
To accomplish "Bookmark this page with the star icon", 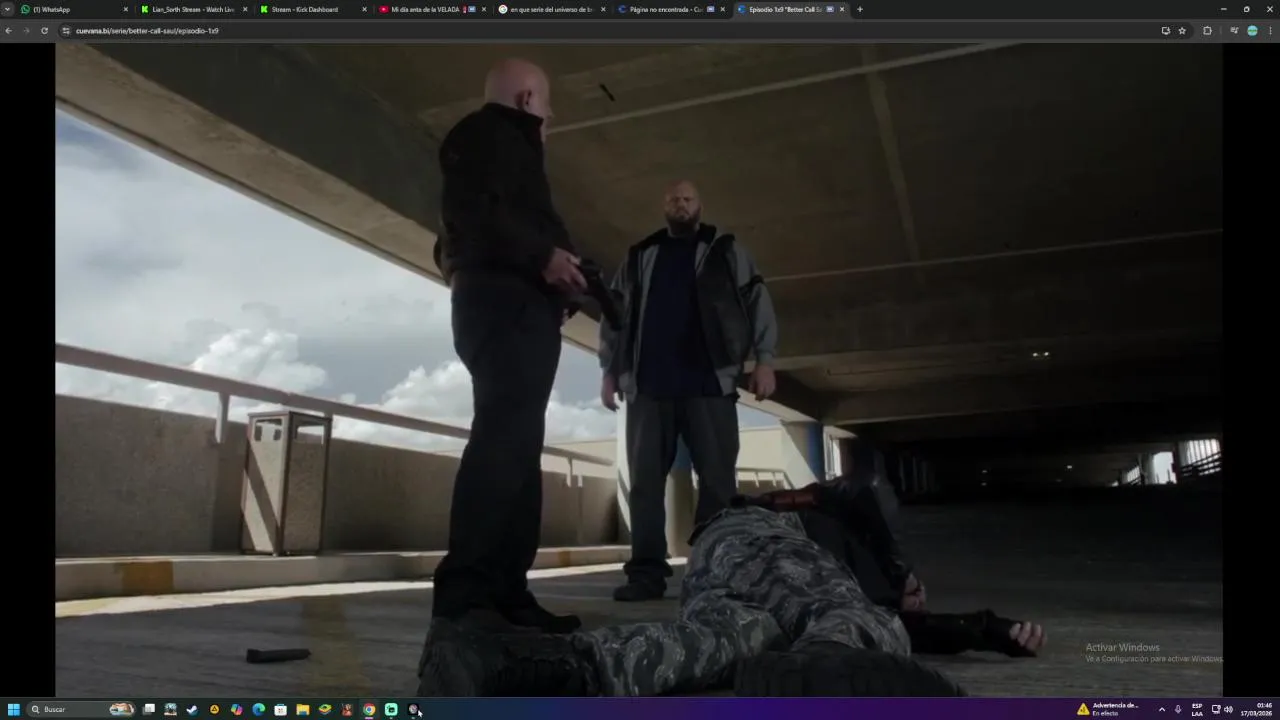I will [x=1182, y=31].
